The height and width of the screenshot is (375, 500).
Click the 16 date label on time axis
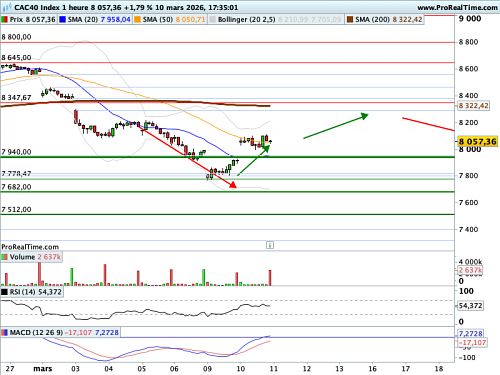click(x=372, y=369)
